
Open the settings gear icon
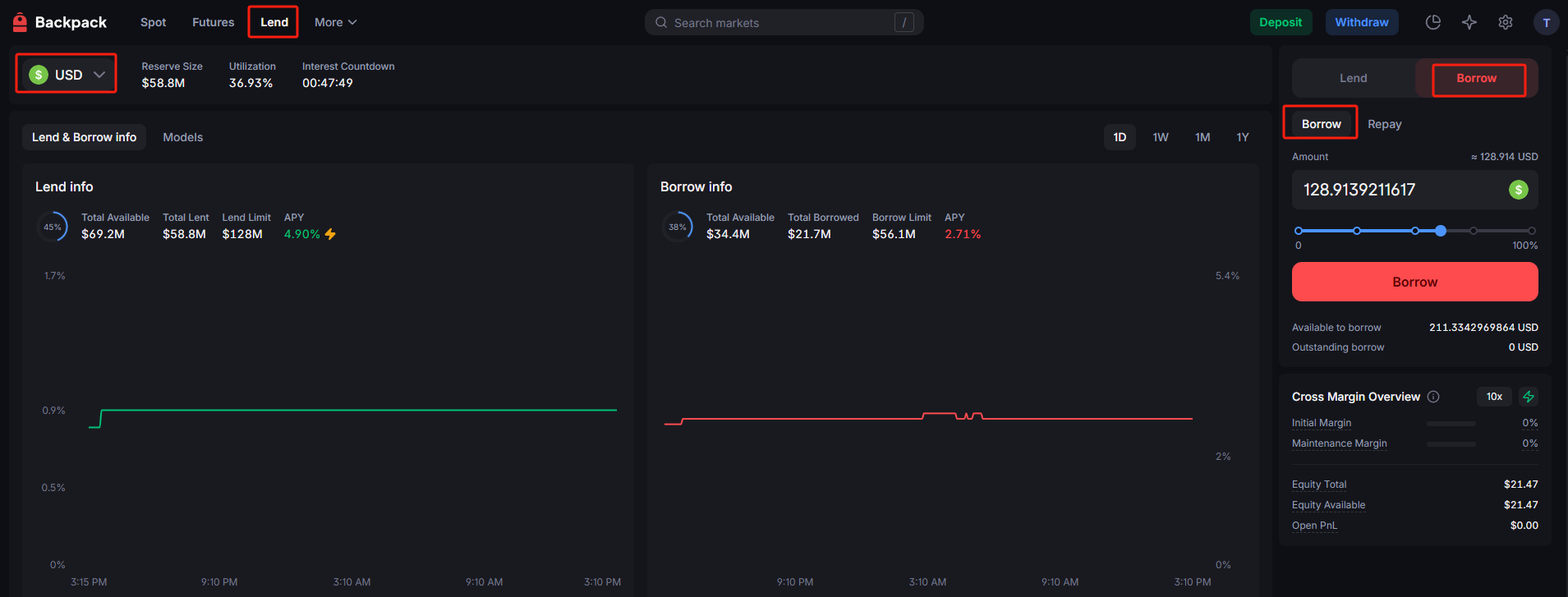pos(1505,22)
